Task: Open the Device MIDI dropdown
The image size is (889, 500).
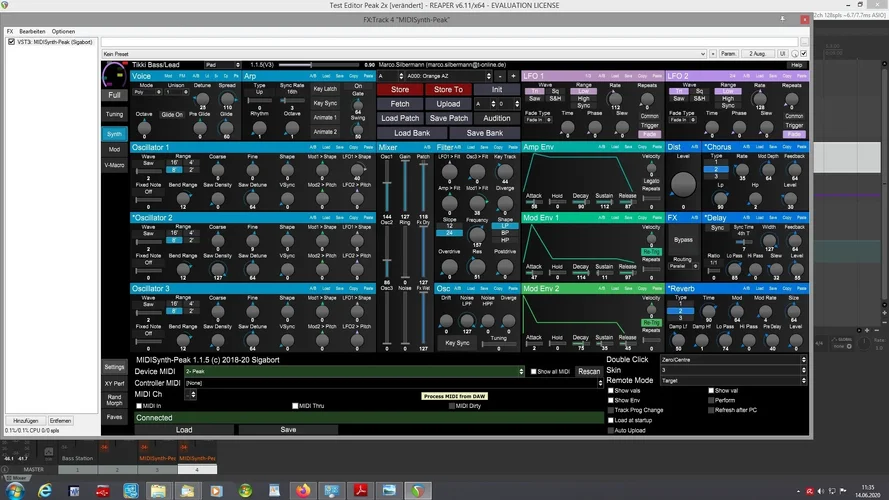Action: (352, 371)
